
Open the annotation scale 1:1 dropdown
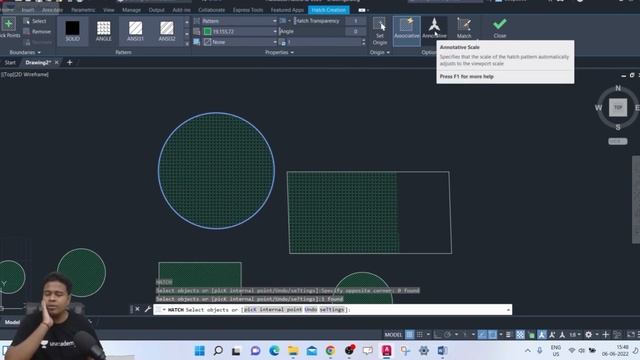pos(575,335)
